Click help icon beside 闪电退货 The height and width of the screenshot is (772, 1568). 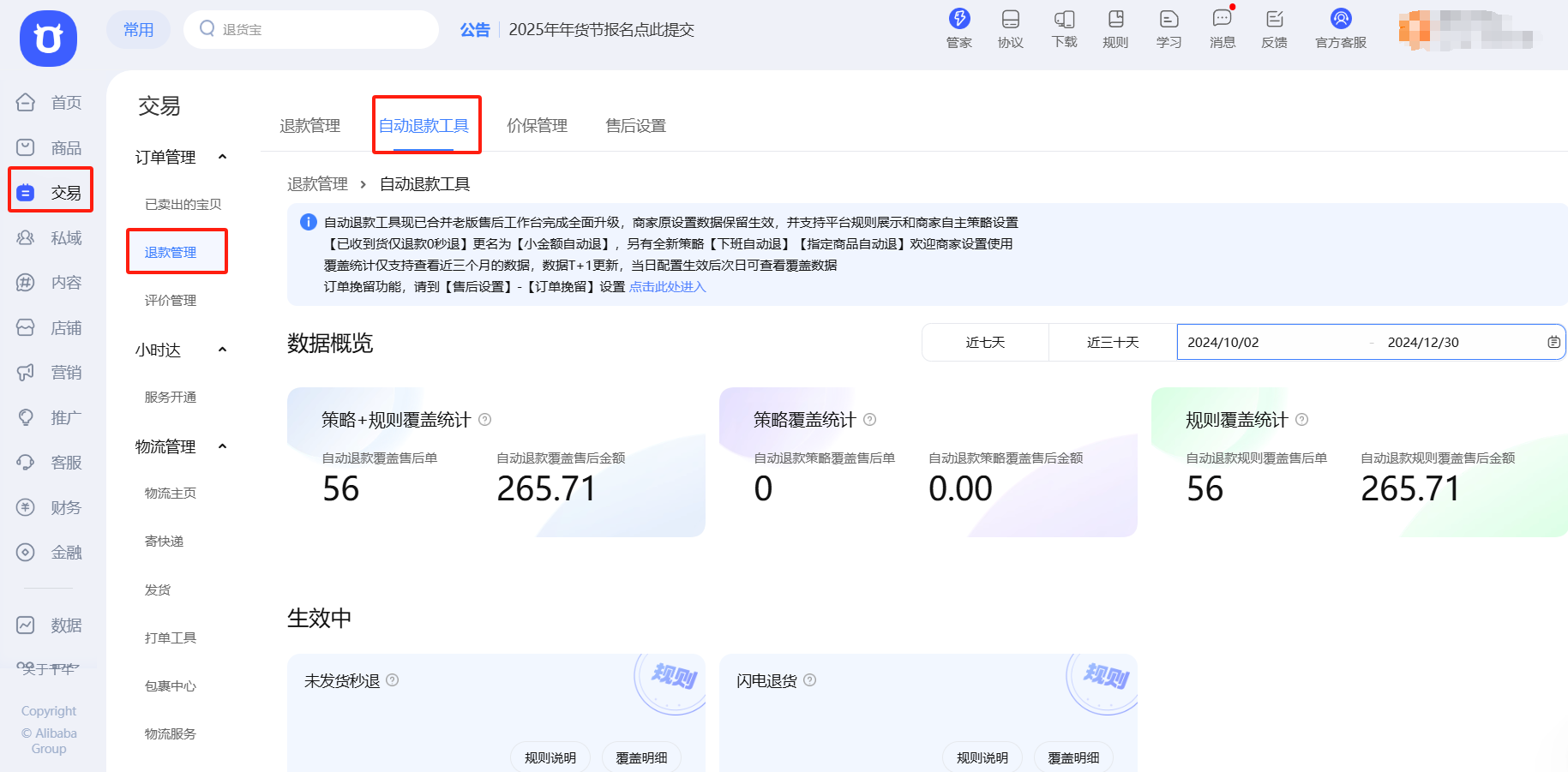[809, 680]
